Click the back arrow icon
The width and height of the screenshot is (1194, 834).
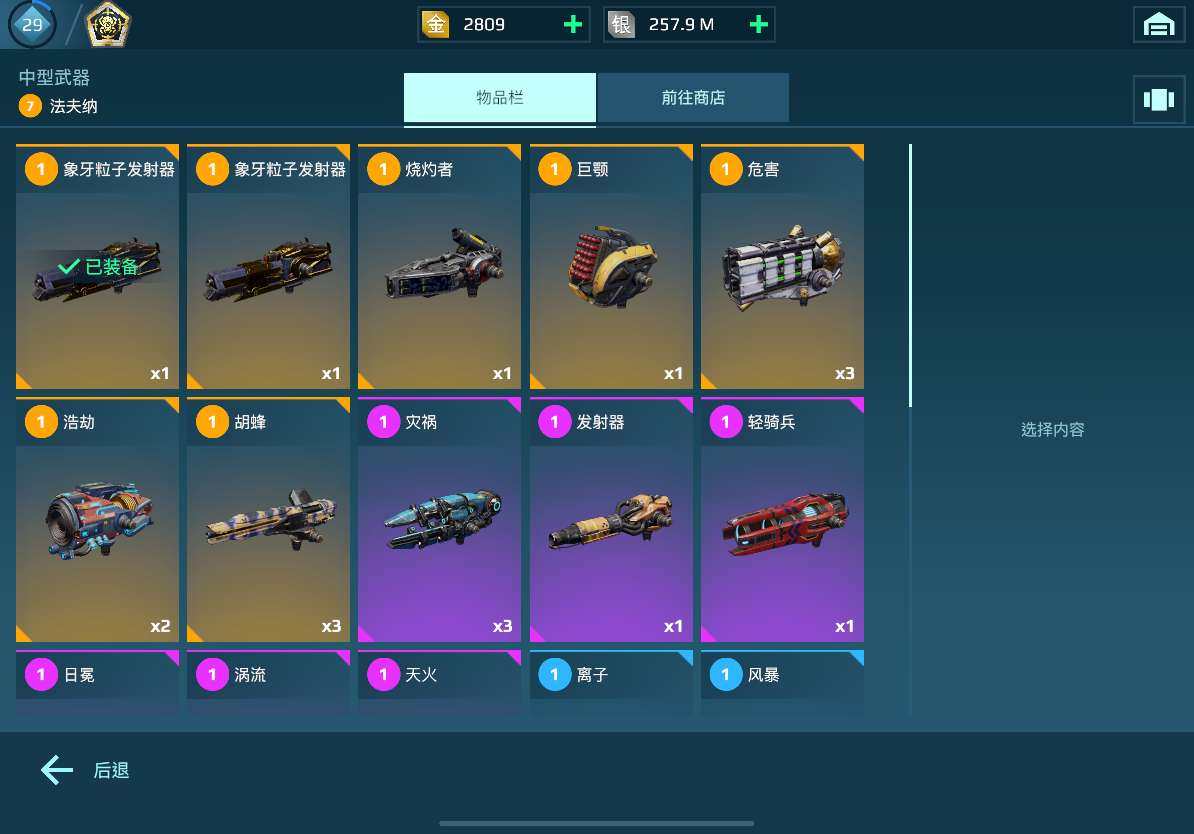coord(57,770)
